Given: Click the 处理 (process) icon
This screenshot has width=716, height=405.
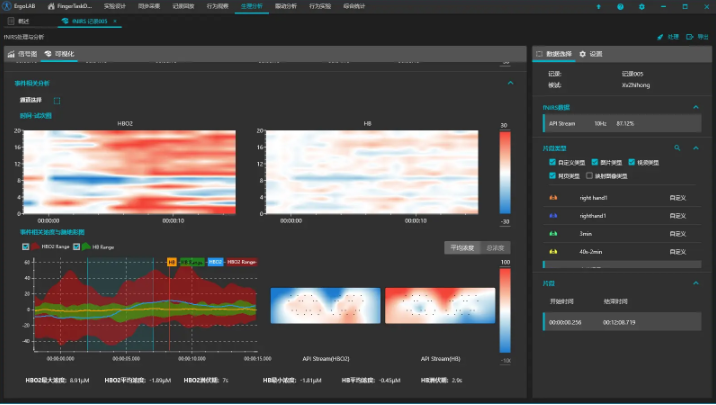Looking at the screenshot, I should tap(661, 37).
